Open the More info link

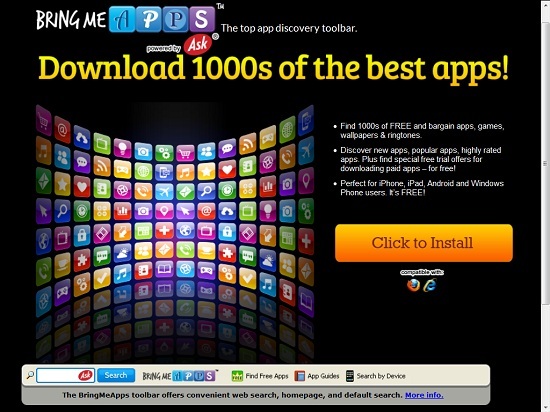(x=424, y=395)
